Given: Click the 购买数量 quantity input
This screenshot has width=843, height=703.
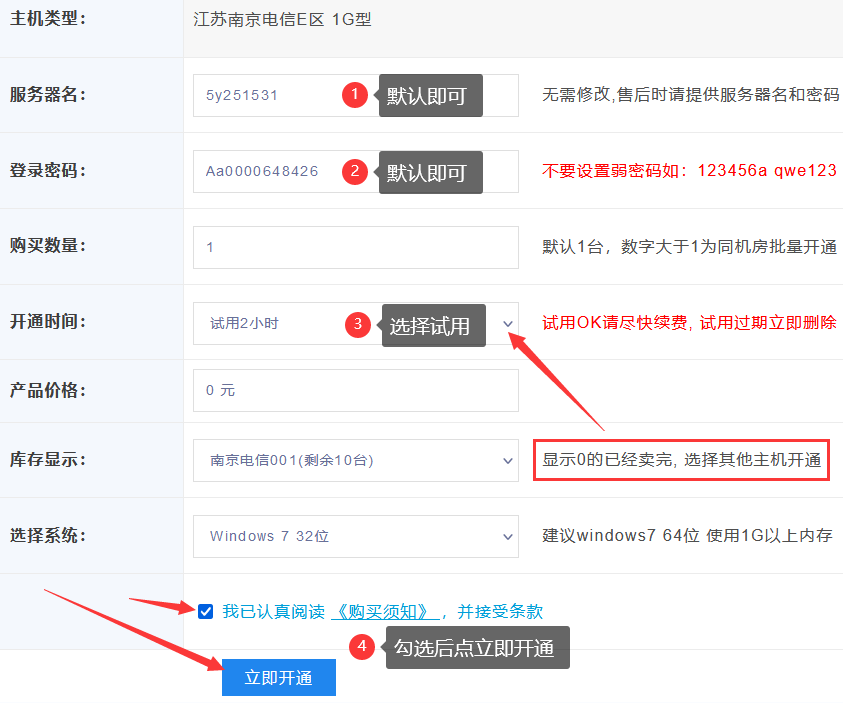Looking at the screenshot, I should click(x=355, y=247).
